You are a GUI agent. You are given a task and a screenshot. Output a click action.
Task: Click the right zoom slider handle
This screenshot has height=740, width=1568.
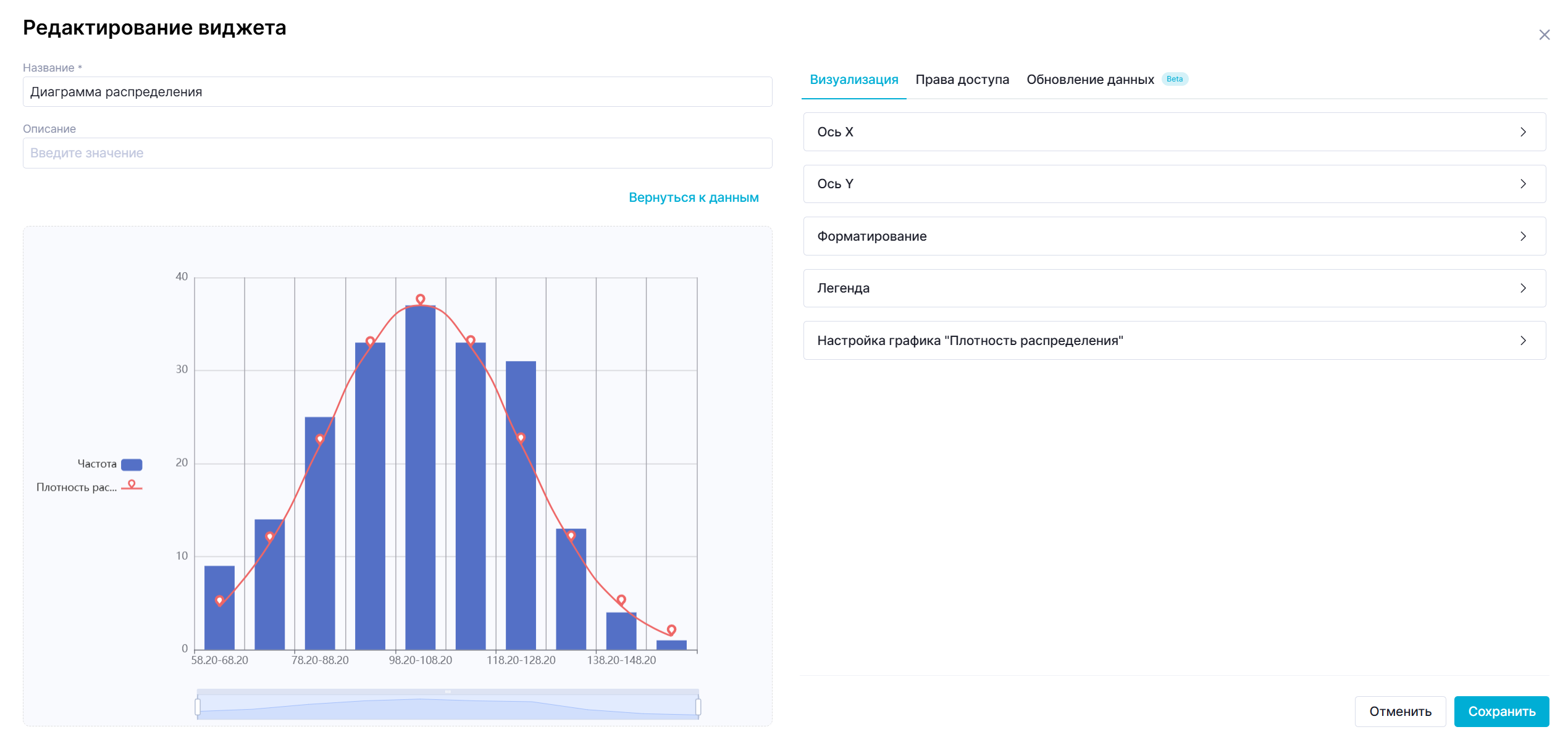698,707
